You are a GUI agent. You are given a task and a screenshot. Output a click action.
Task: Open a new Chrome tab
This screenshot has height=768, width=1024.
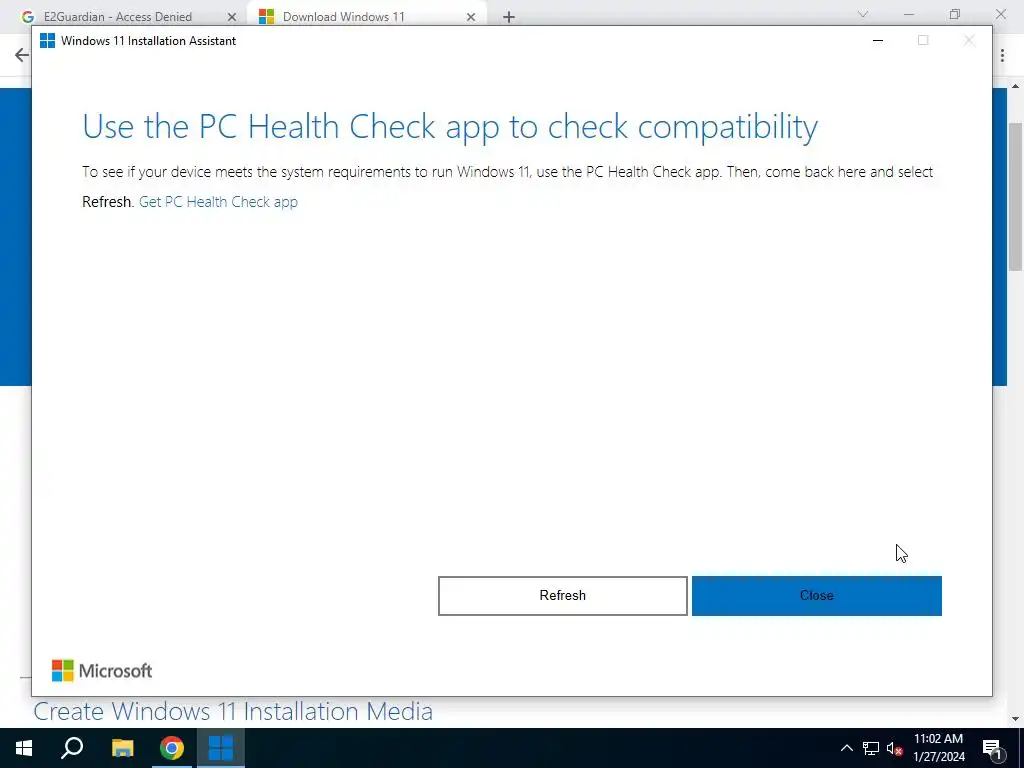pos(509,17)
